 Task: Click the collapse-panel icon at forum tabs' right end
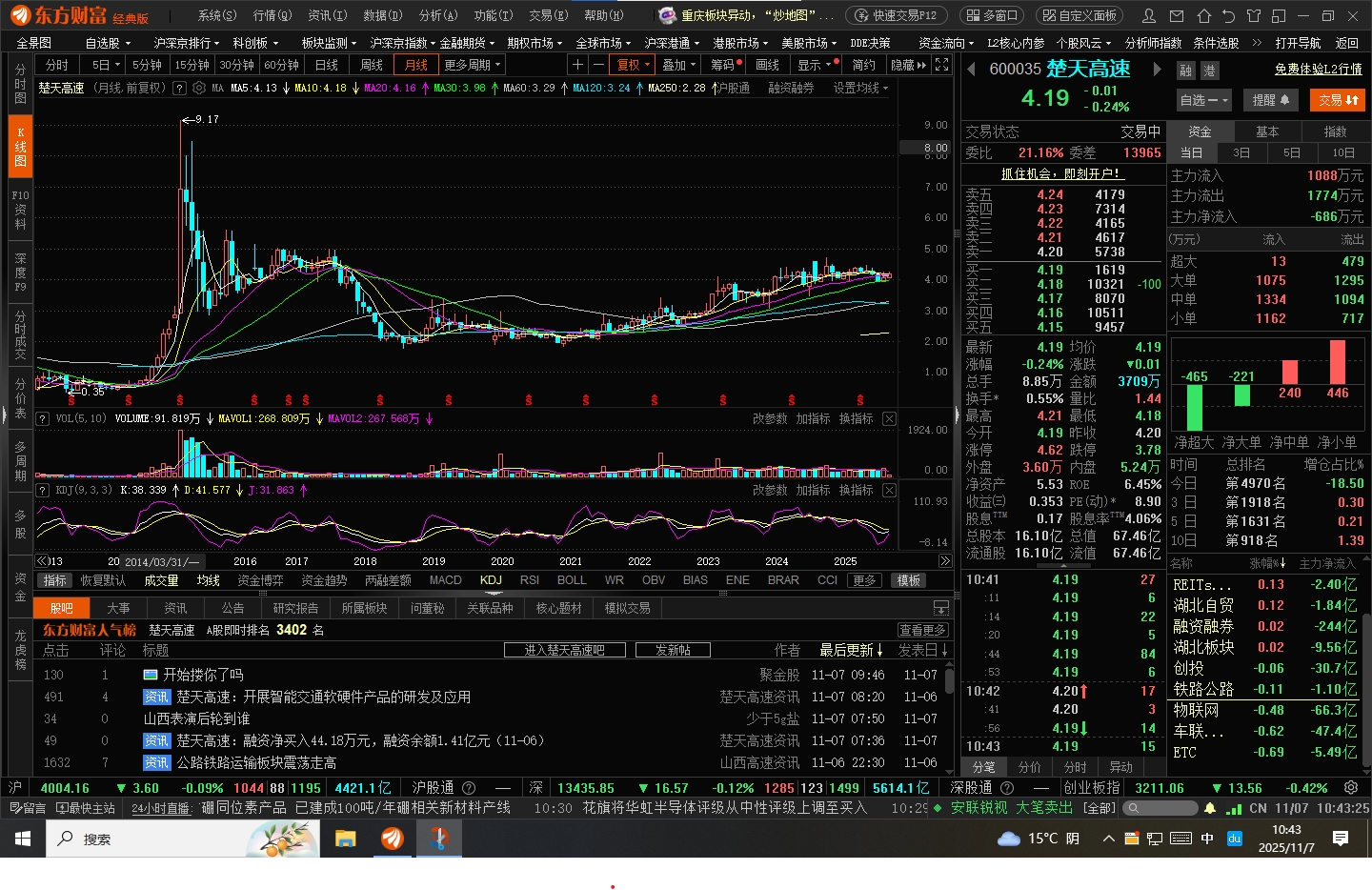(941, 608)
